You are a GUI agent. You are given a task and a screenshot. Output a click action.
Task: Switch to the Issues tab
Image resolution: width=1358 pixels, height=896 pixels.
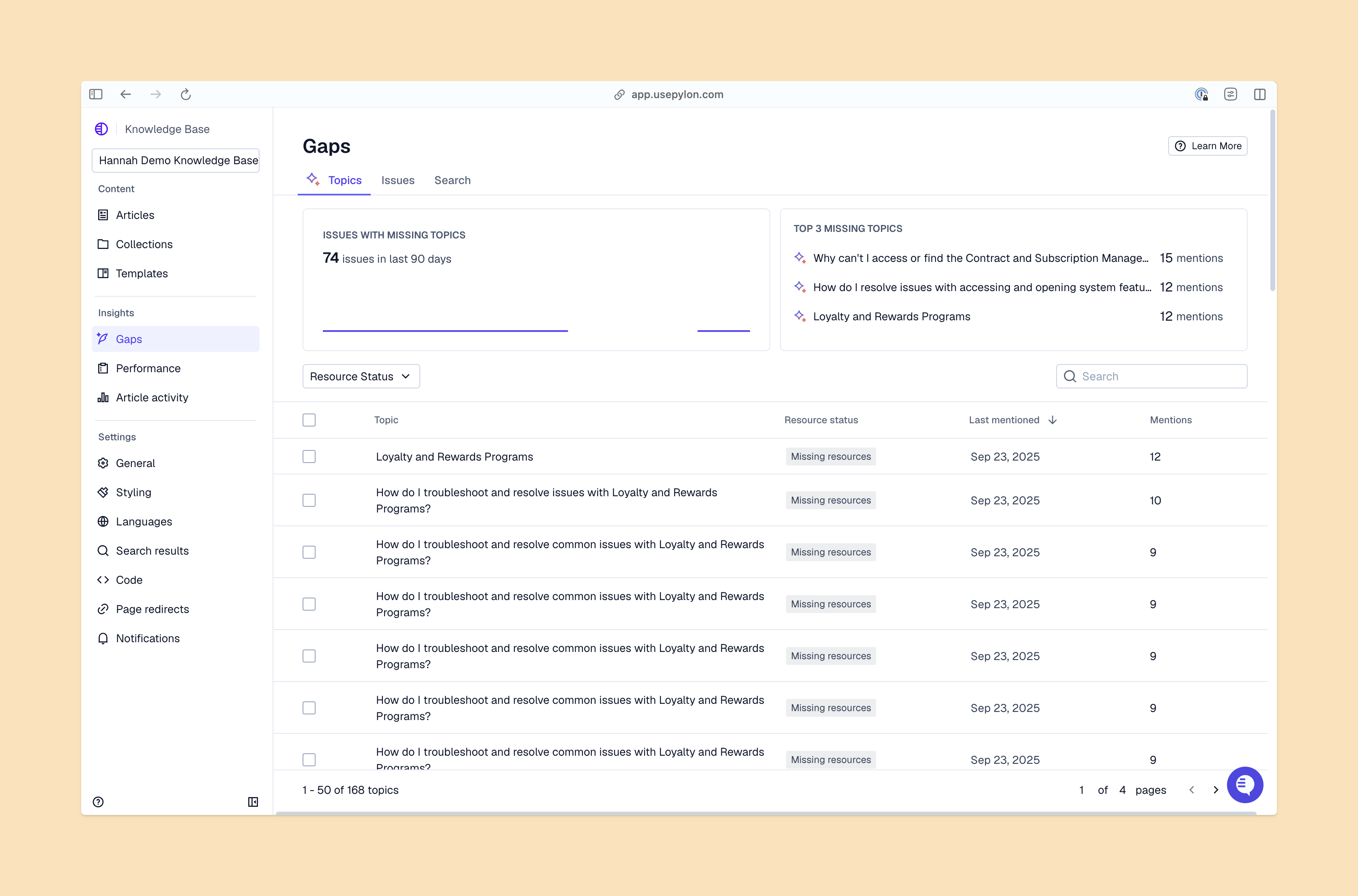pos(398,180)
